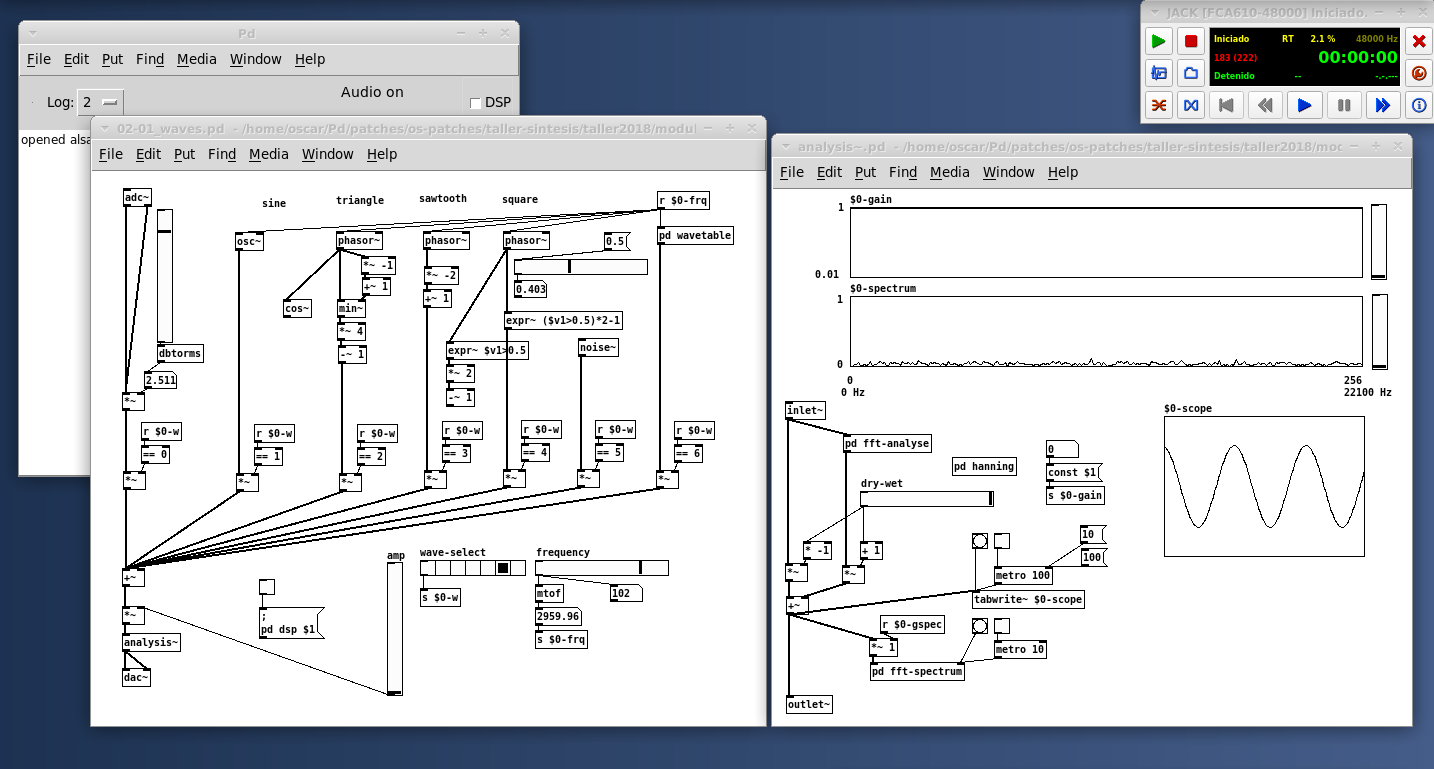Click the bang above tabwrite~ $0-scope
1434x769 pixels.
(x=979, y=541)
